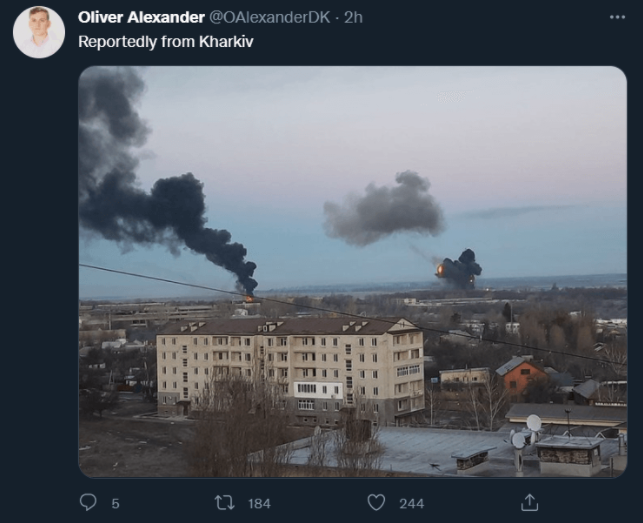Click the satellite dishes on the rooftop
Screen dimensions: 643x523
(x=526, y=432)
